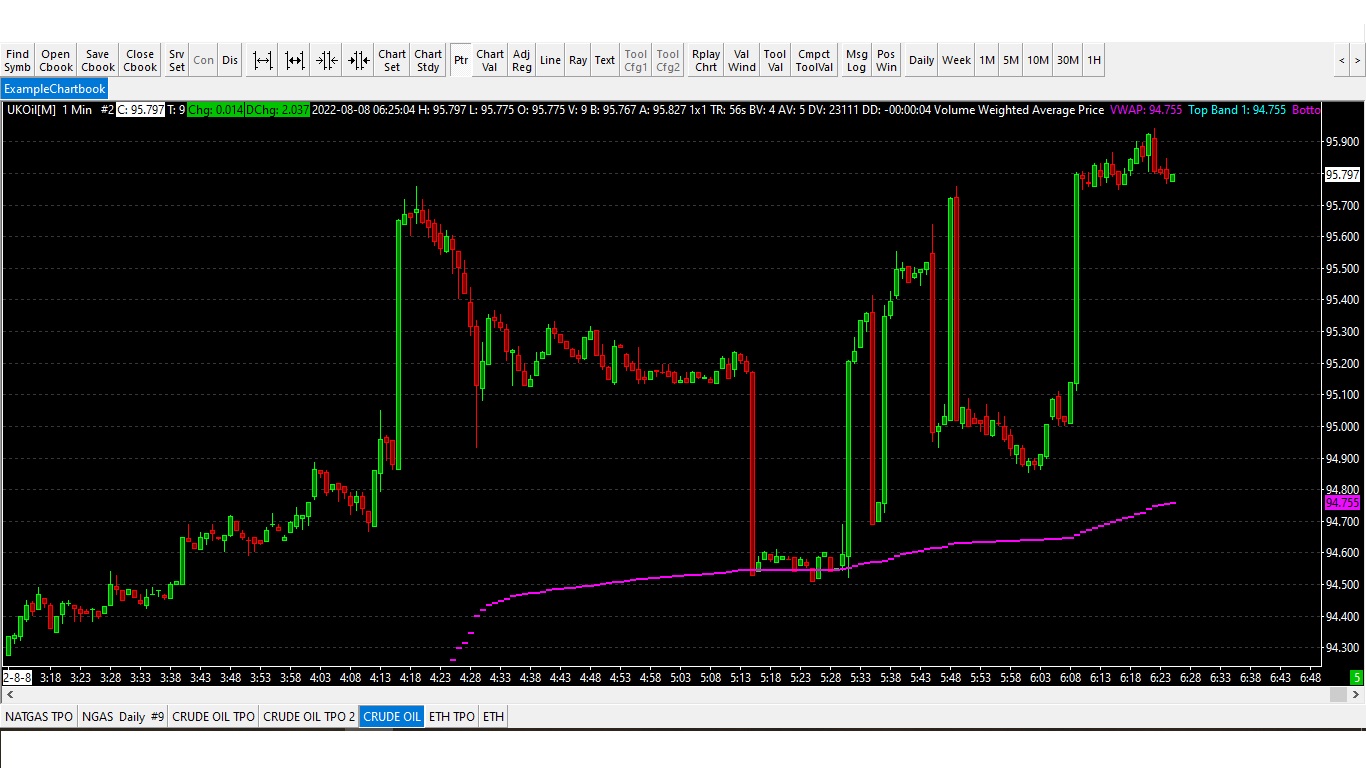This screenshot has height=768, width=1366.
Task: Toggle the Cmpct ToolVal window
Action: (814, 61)
